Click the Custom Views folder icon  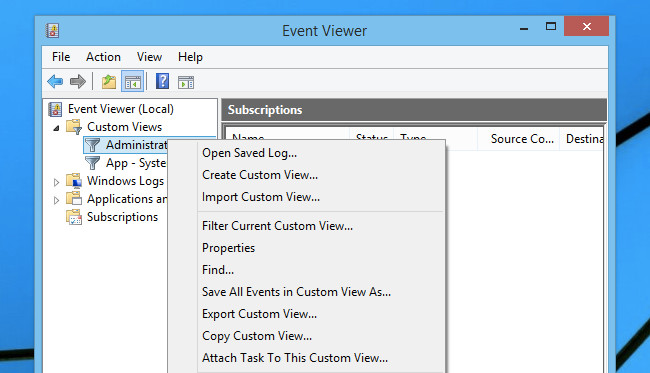[74, 127]
